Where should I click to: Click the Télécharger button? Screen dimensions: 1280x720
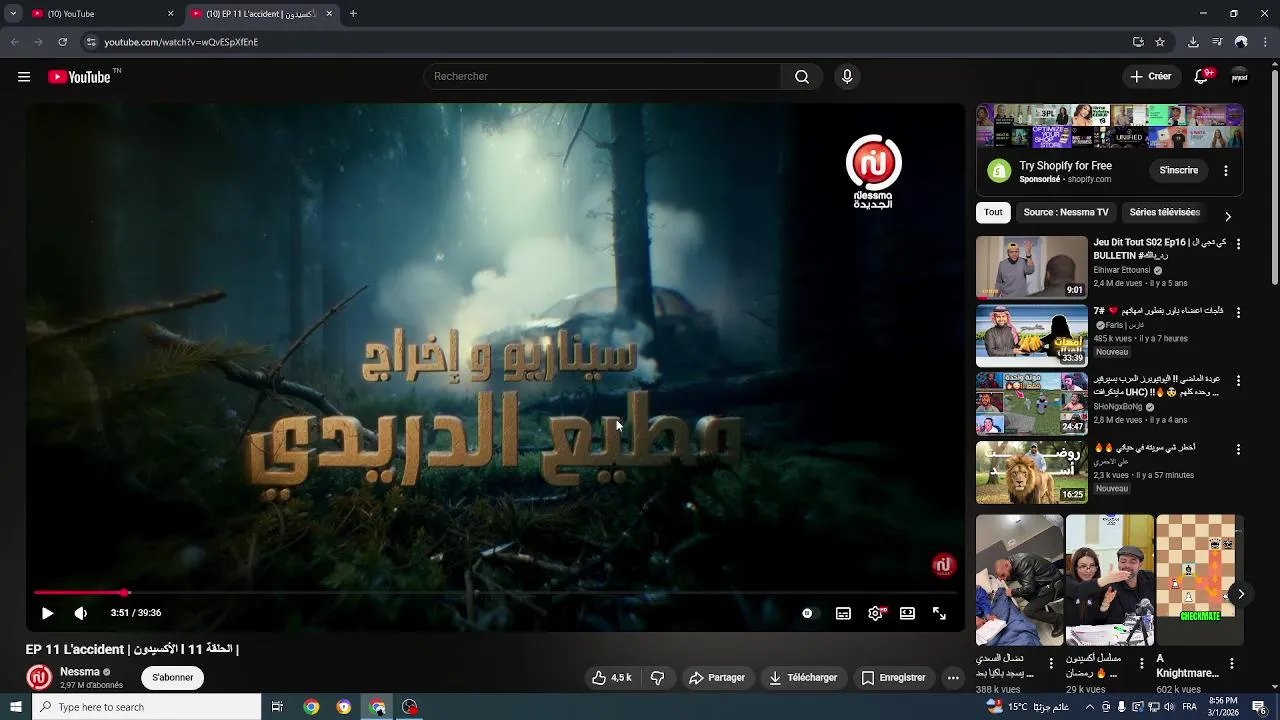(803, 677)
